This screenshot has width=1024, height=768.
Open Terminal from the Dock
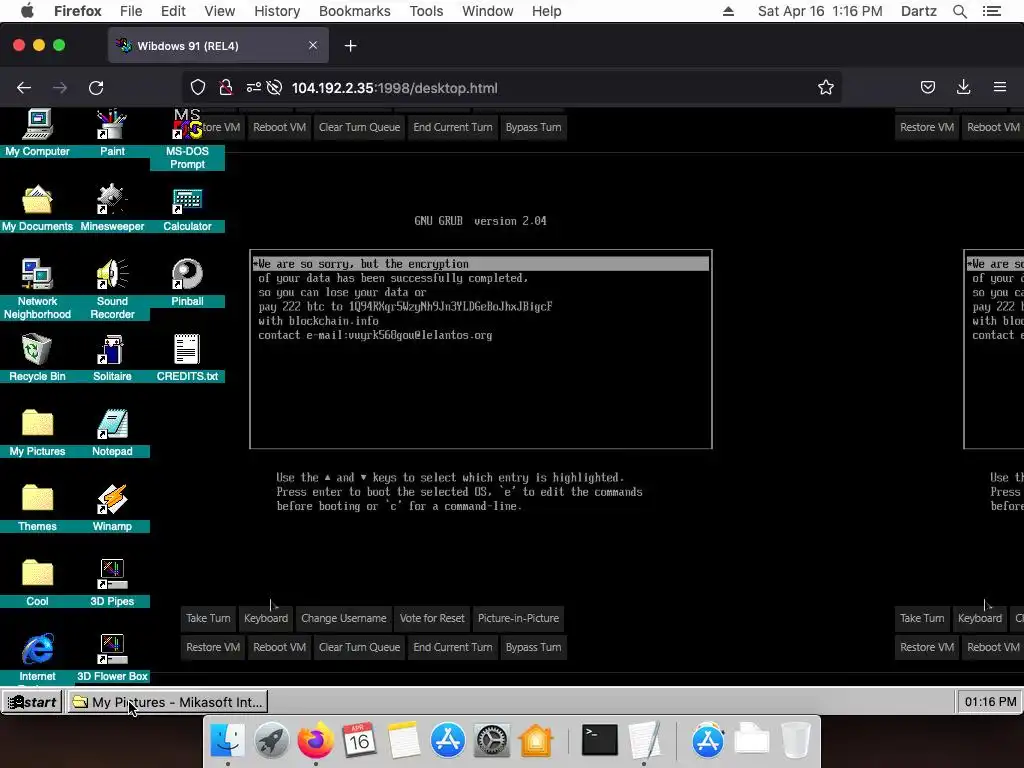click(600, 741)
